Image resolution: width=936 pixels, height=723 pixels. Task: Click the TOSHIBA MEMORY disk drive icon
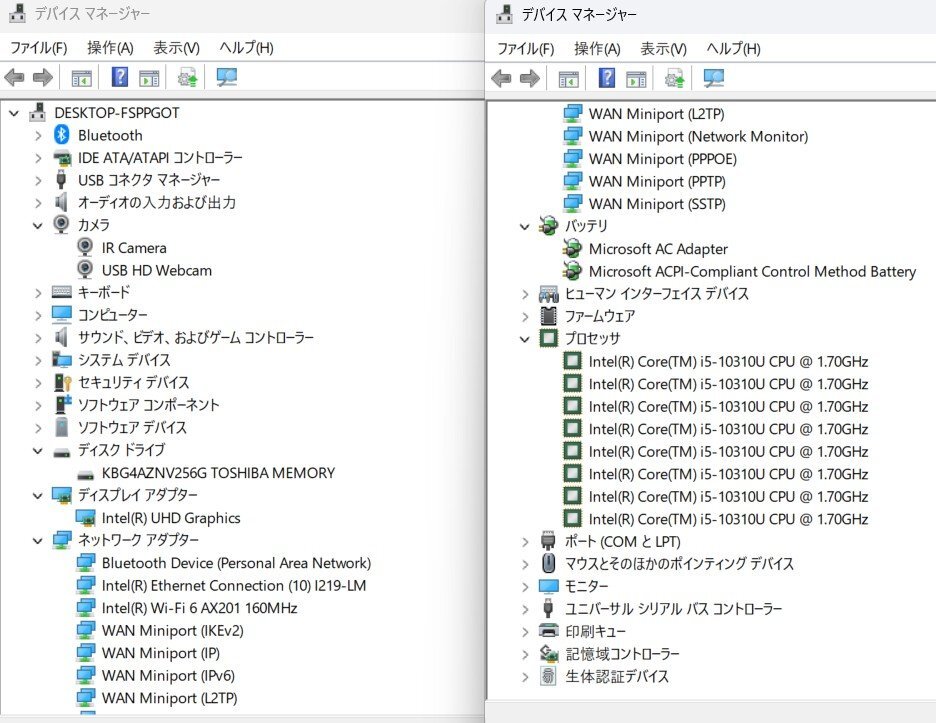pos(85,475)
